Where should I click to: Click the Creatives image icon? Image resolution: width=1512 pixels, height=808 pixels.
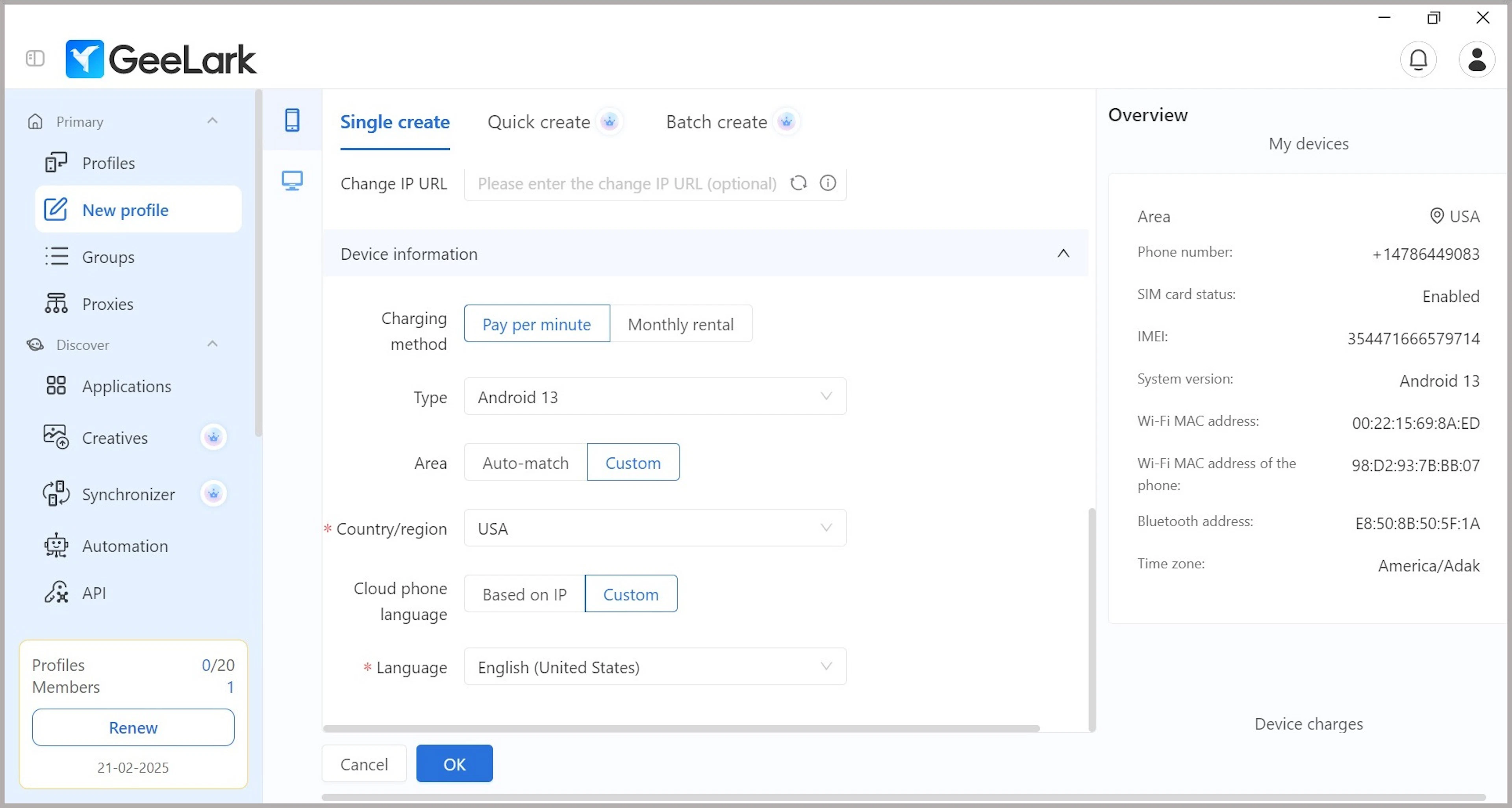pos(56,437)
